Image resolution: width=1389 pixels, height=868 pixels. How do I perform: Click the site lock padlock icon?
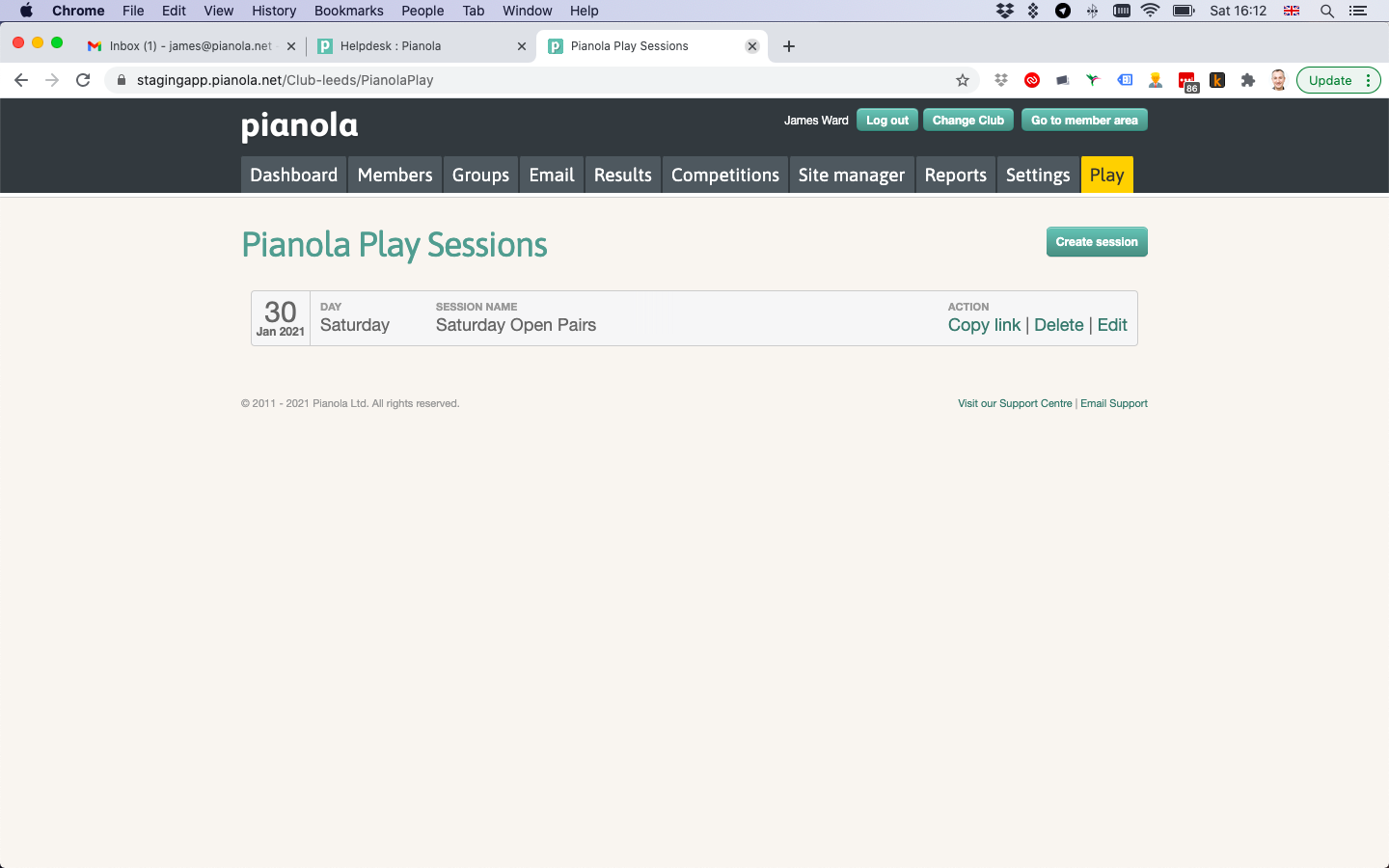pyautogui.click(x=122, y=80)
